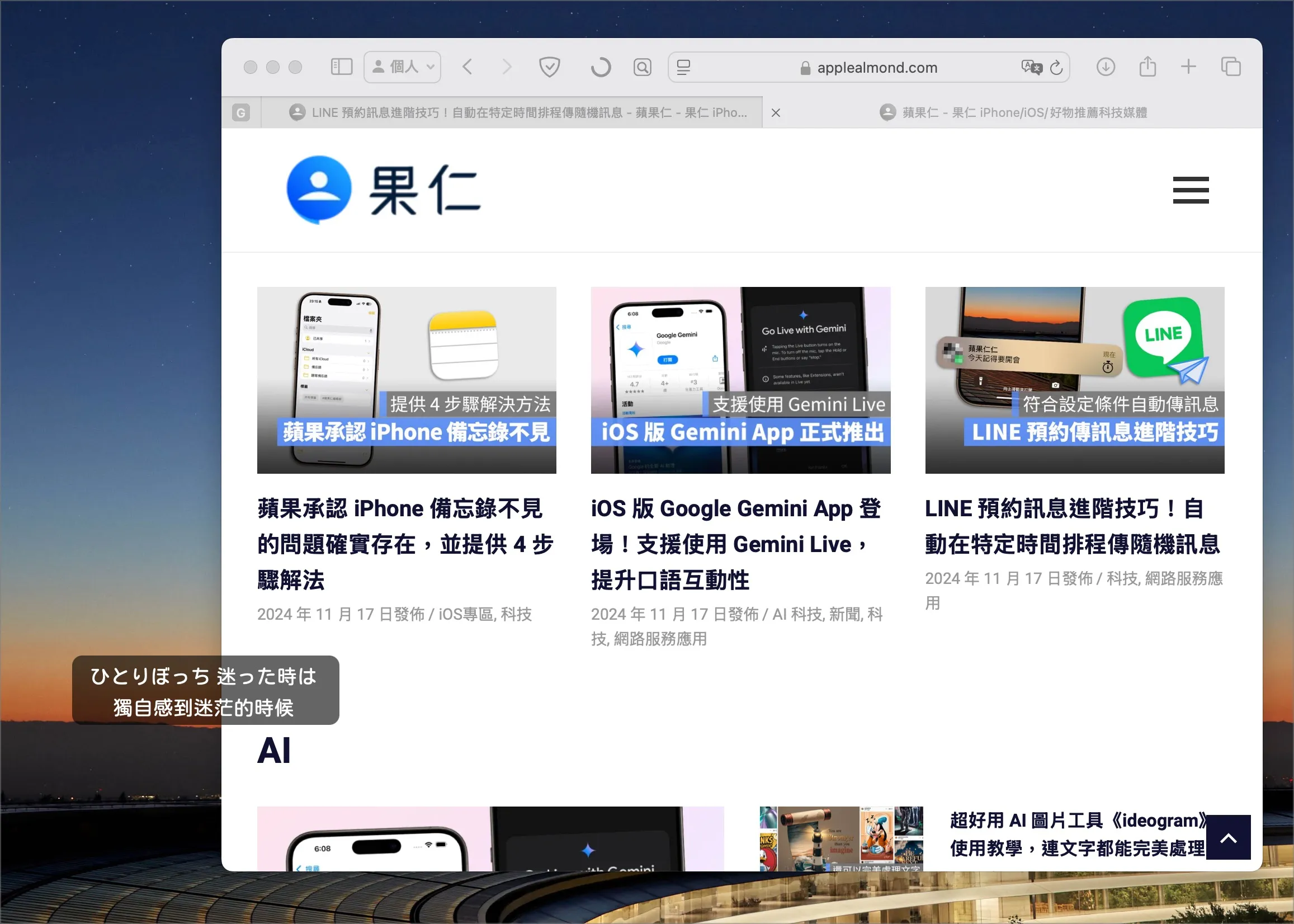Viewport: 1294px width, 924px height.
Task: Open article LINE 預約訊息進階技巧 title
Action: pyautogui.click(x=1072, y=526)
